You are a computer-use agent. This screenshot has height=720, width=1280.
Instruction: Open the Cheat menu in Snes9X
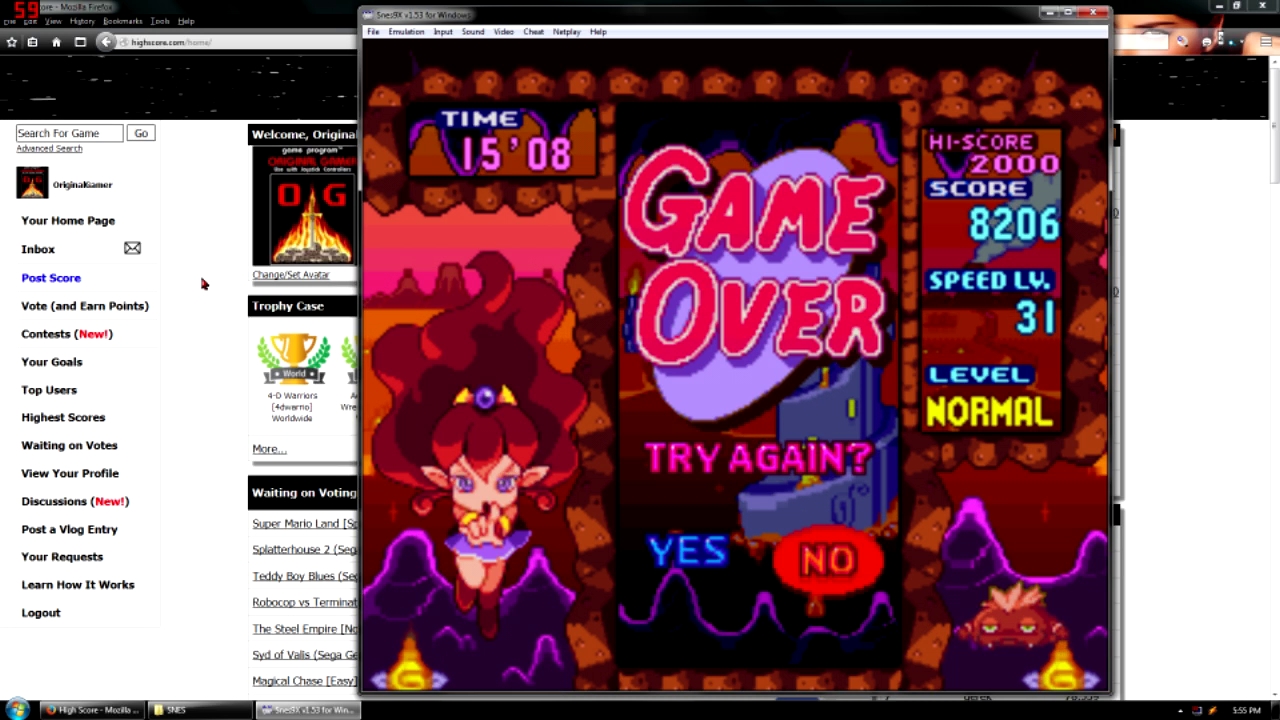533,32
